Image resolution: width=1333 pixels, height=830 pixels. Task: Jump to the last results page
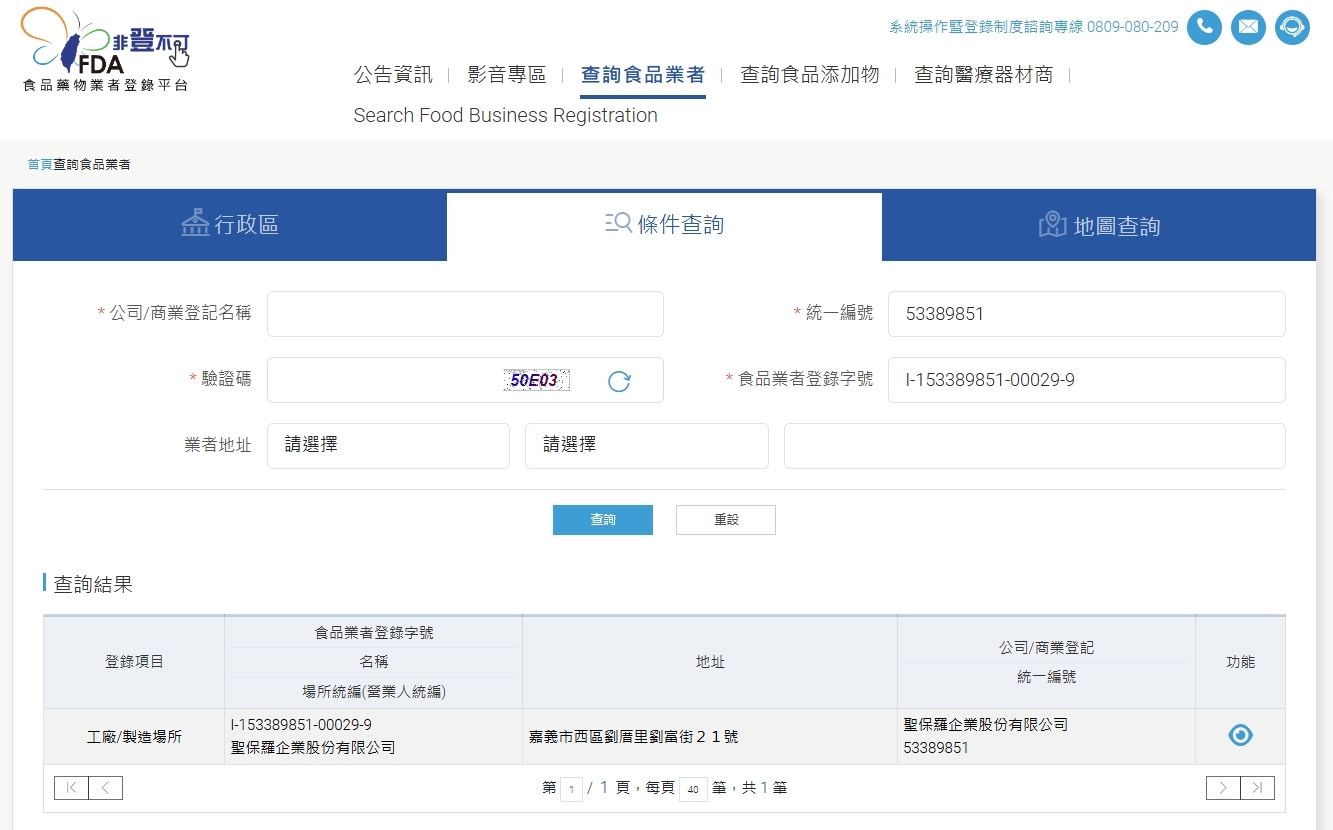tap(1257, 788)
